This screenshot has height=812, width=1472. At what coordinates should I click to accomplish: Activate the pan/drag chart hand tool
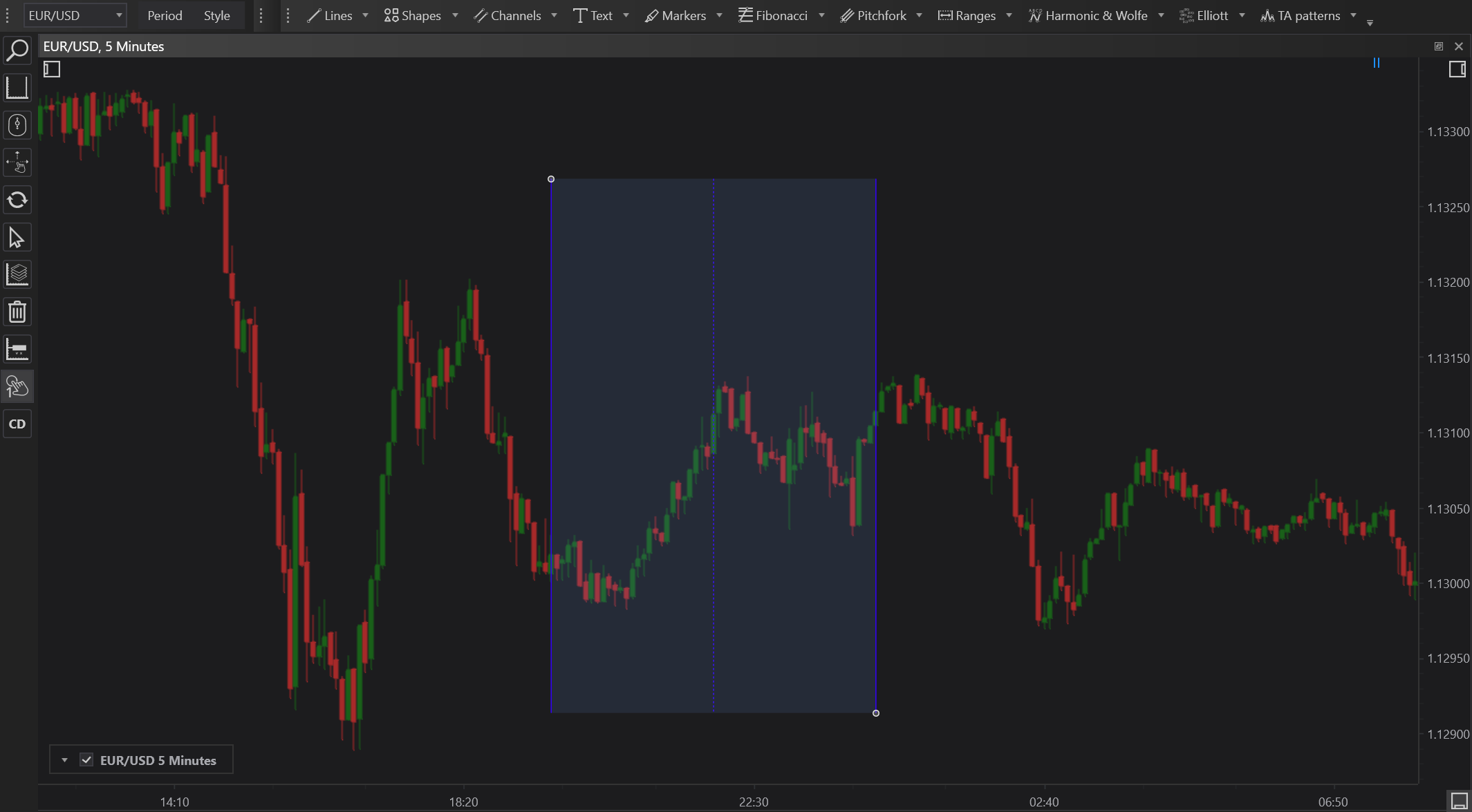click(17, 162)
